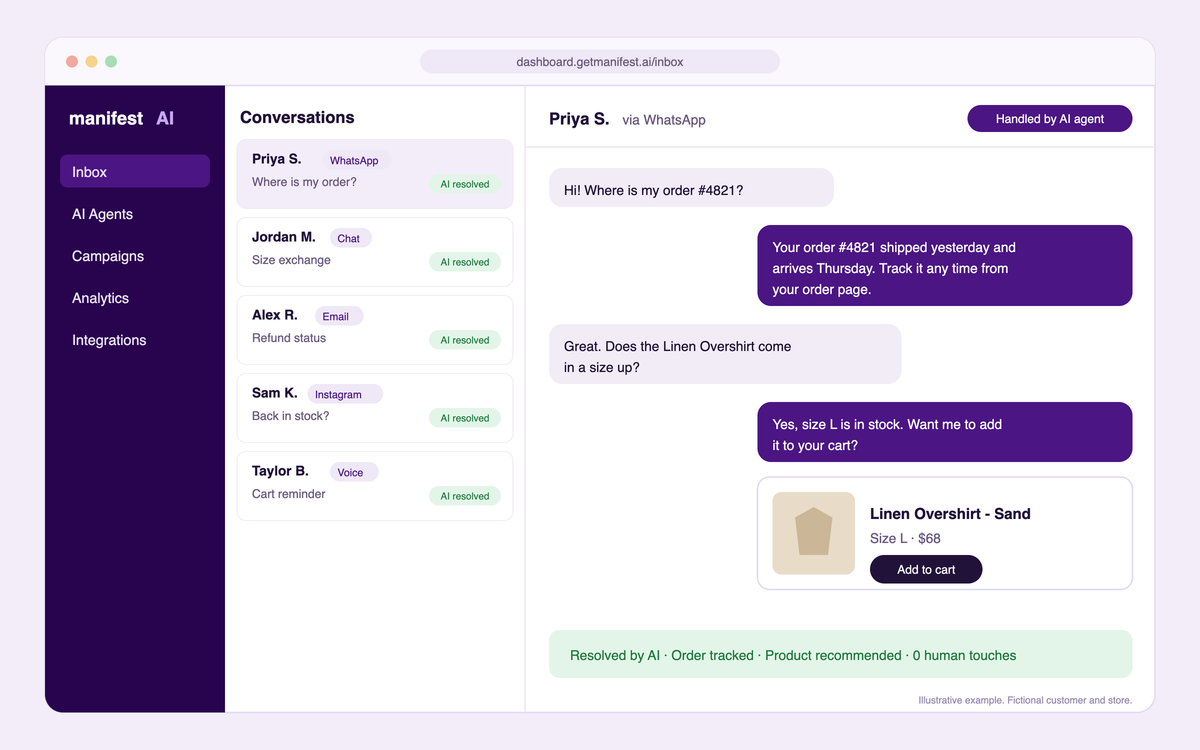Image resolution: width=1200 pixels, height=750 pixels.
Task: Click the green maximize window dot
Action: pyautogui.click(x=111, y=62)
